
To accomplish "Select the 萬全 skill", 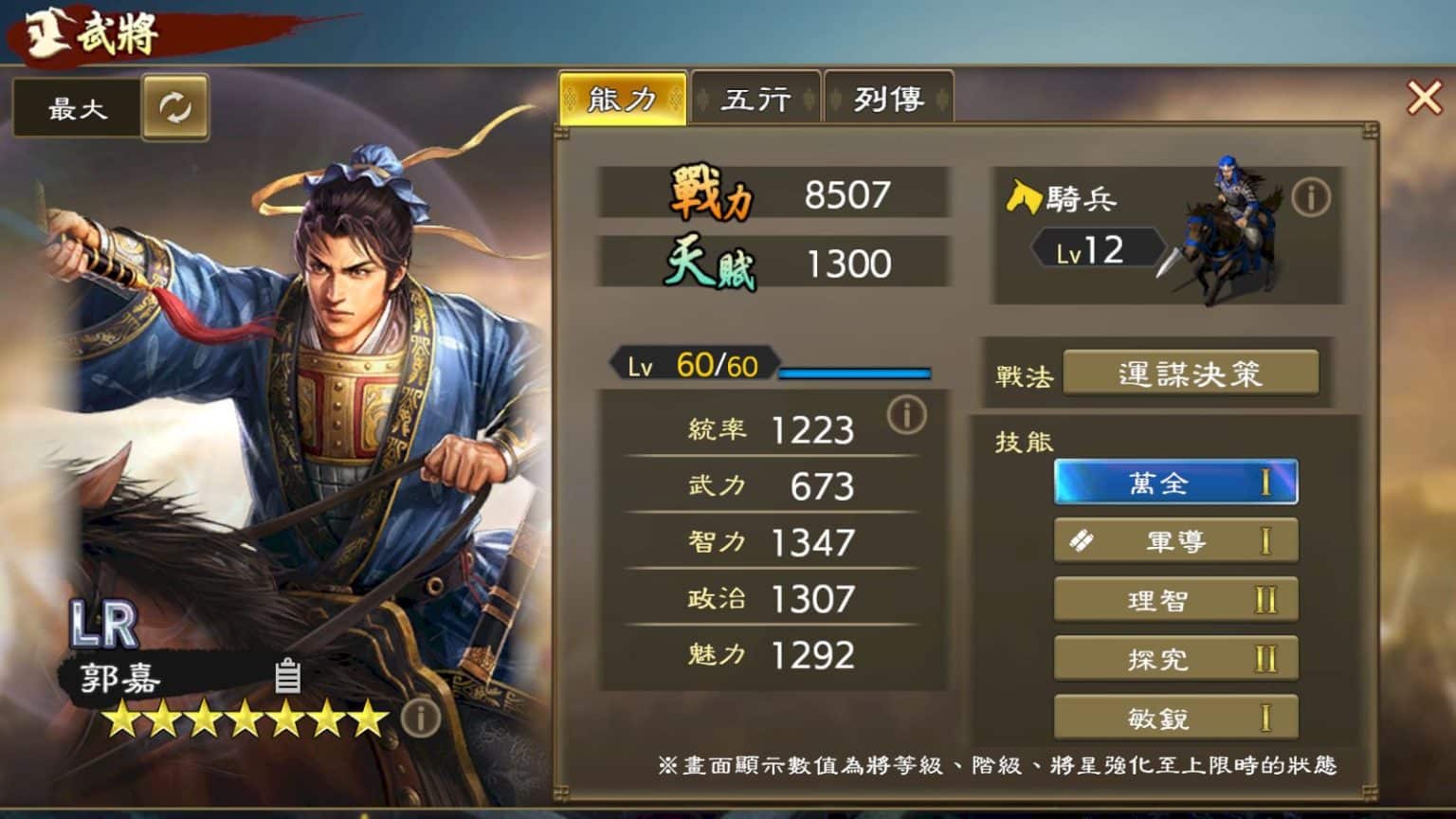I will click(x=1175, y=482).
